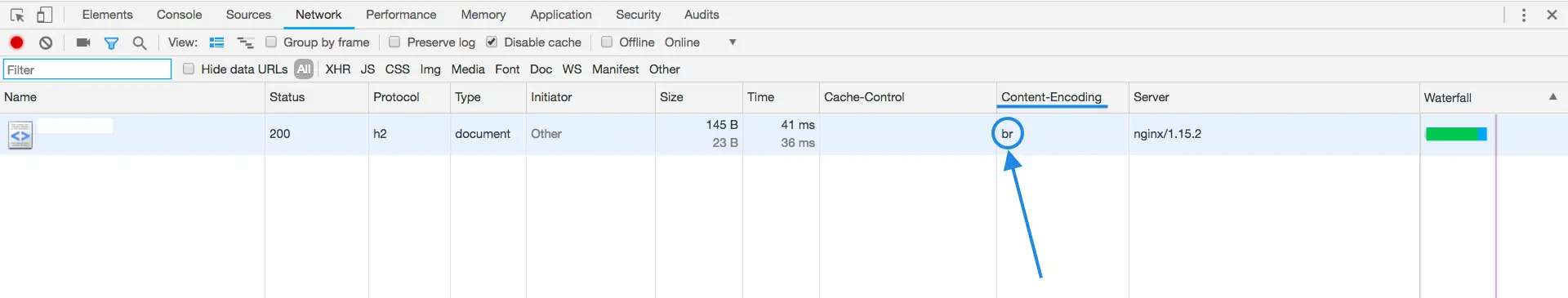Screen dimensions: 1568x298
Task: Activate the inspect element picker icon
Action: pyautogui.click(x=17, y=15)
